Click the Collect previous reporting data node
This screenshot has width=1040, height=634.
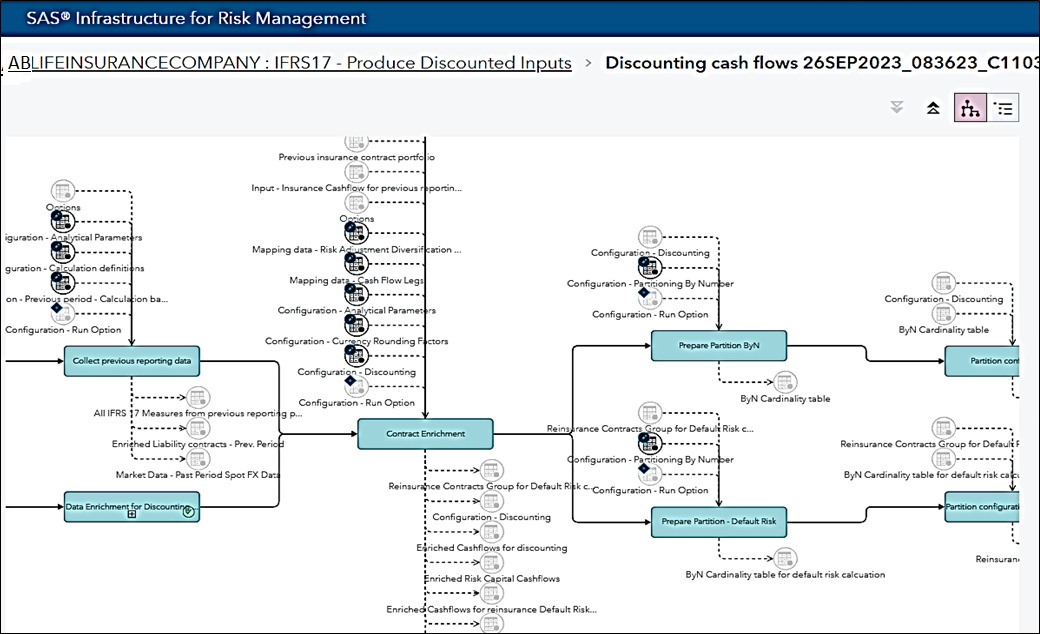click(x=131, y=361)
